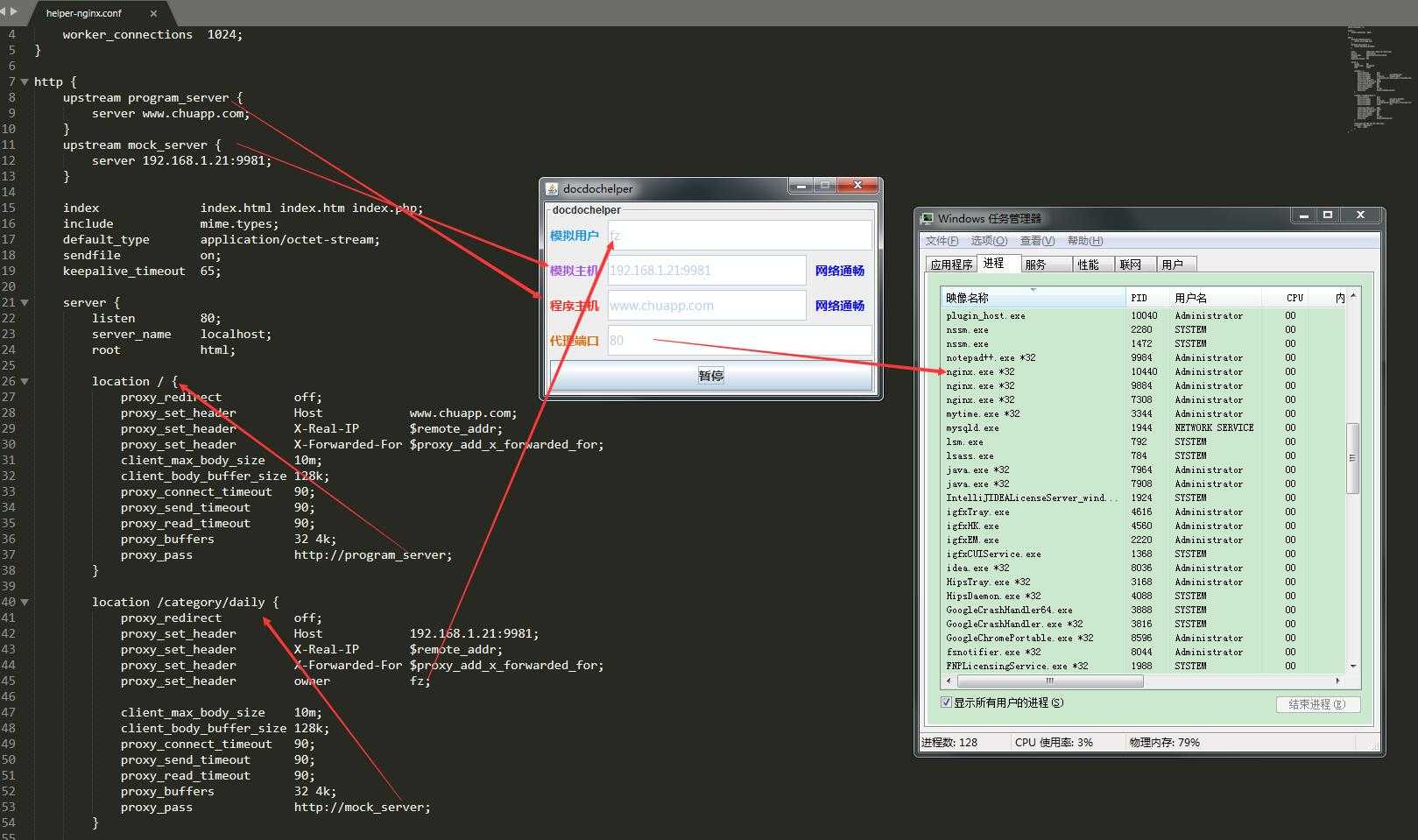This screenshot has height=840, width=1418.
Task: Click the 程序主机 input field
Action: click(706, 305)
